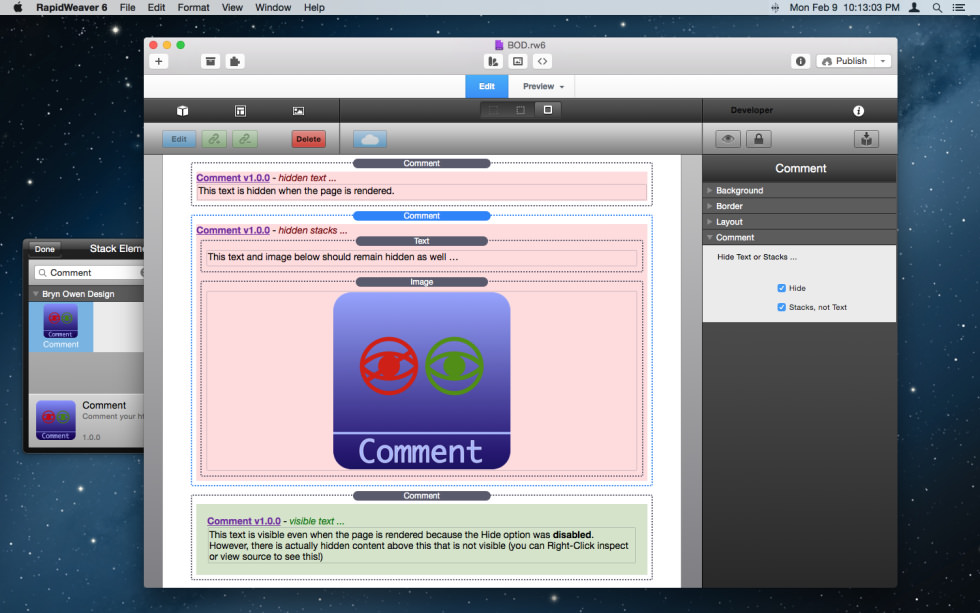
Task: Open RapidWeaver 6 menu
Action: [71, 7]
